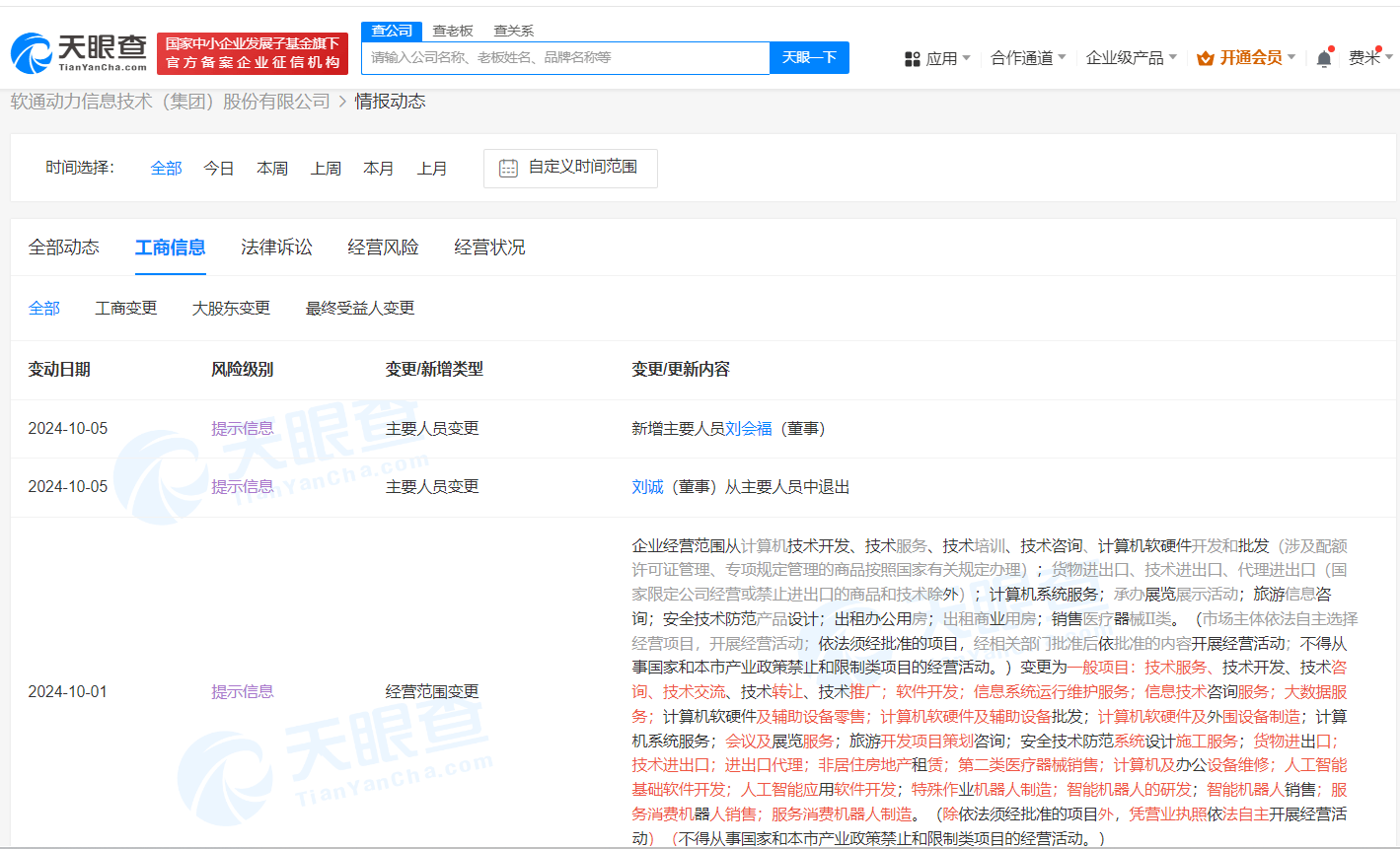Click the 天眼一下 search button

click(809, 58)
